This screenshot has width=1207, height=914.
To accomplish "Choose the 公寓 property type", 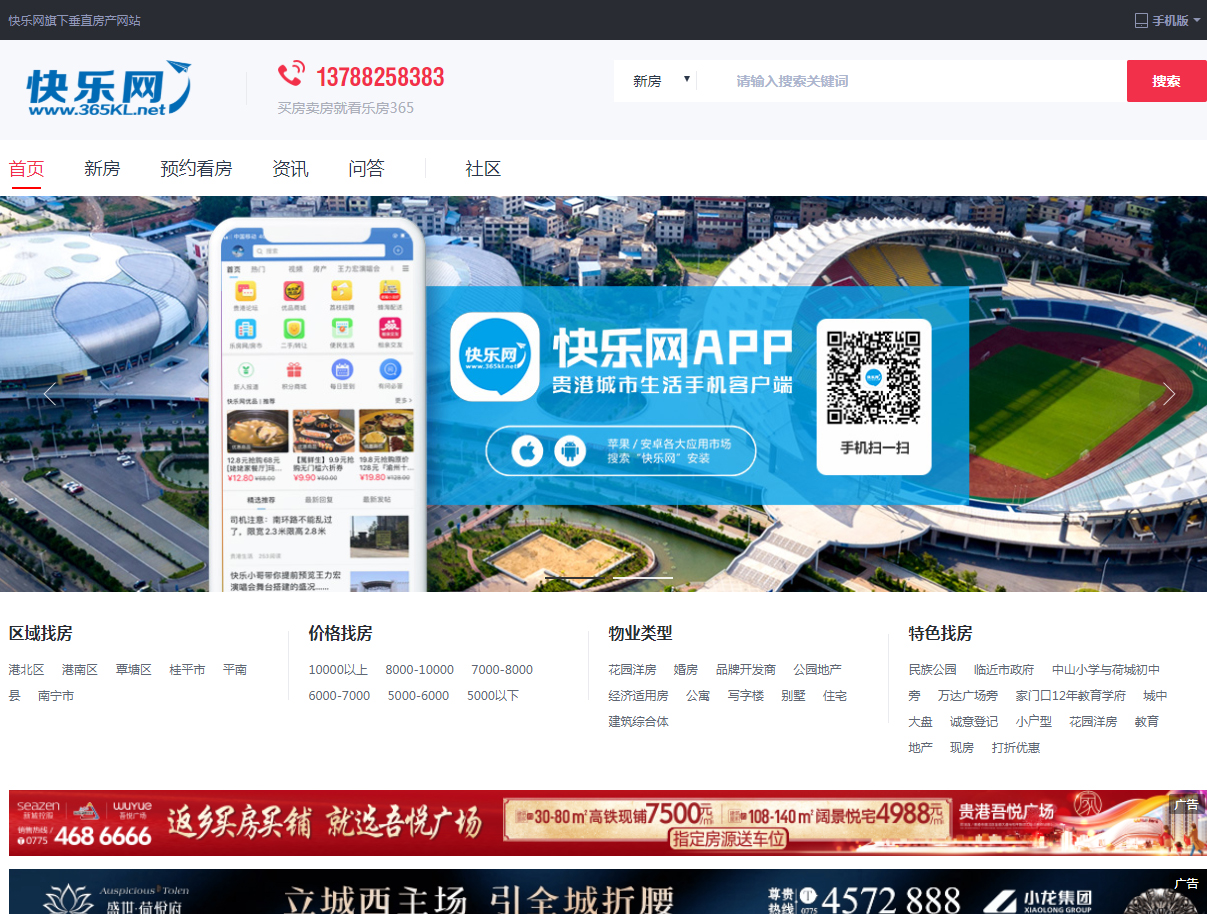I will 698,695.
